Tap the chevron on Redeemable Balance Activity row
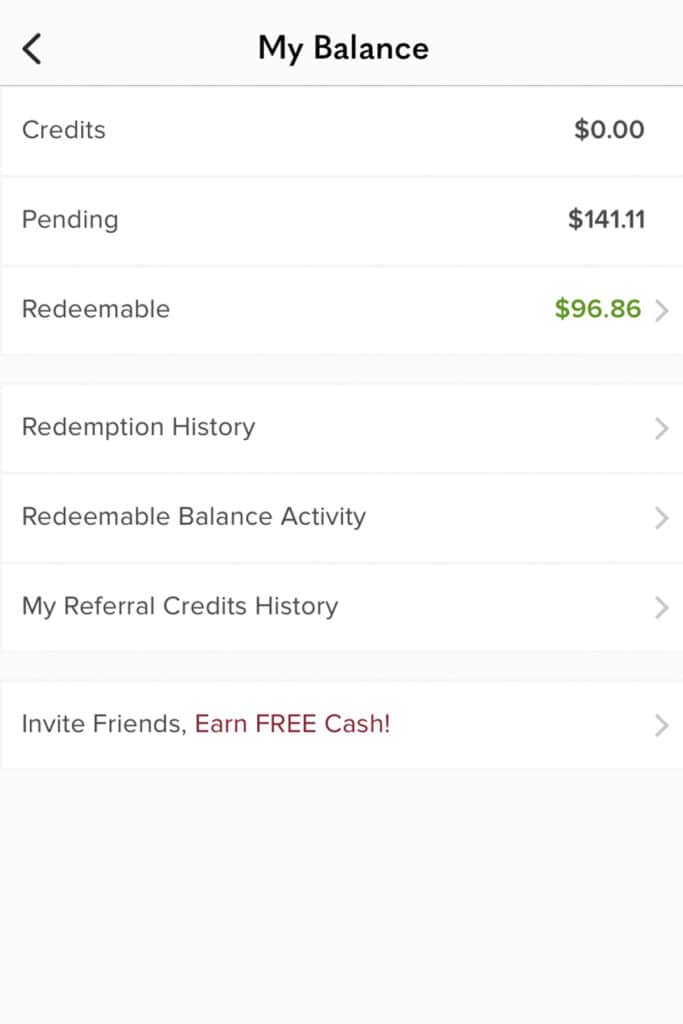This screenshot has height=1024, width=683. (661, 518)
